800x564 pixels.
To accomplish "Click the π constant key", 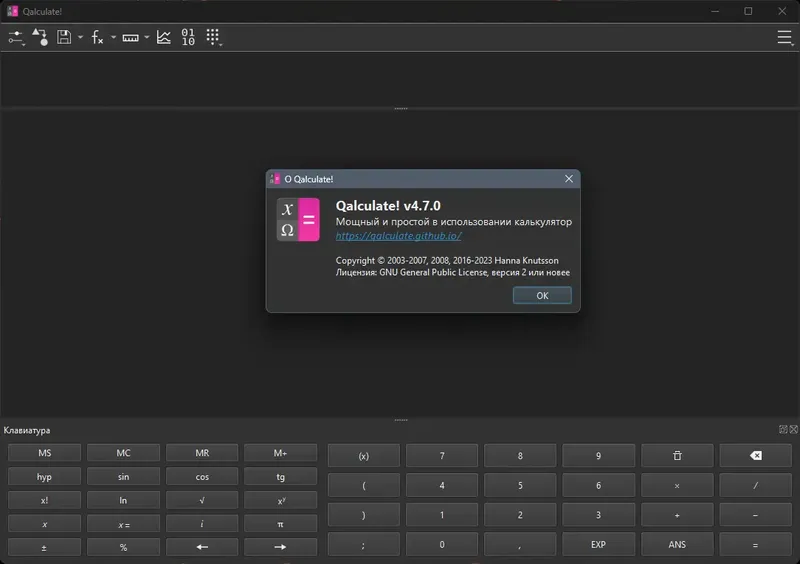I will click(280, 524).
